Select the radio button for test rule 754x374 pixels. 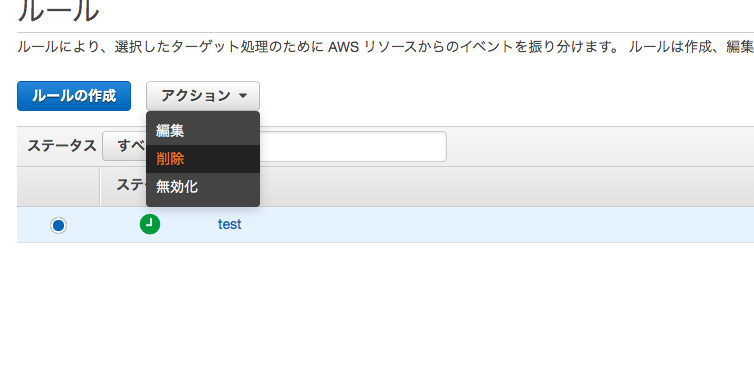[58, 225]
